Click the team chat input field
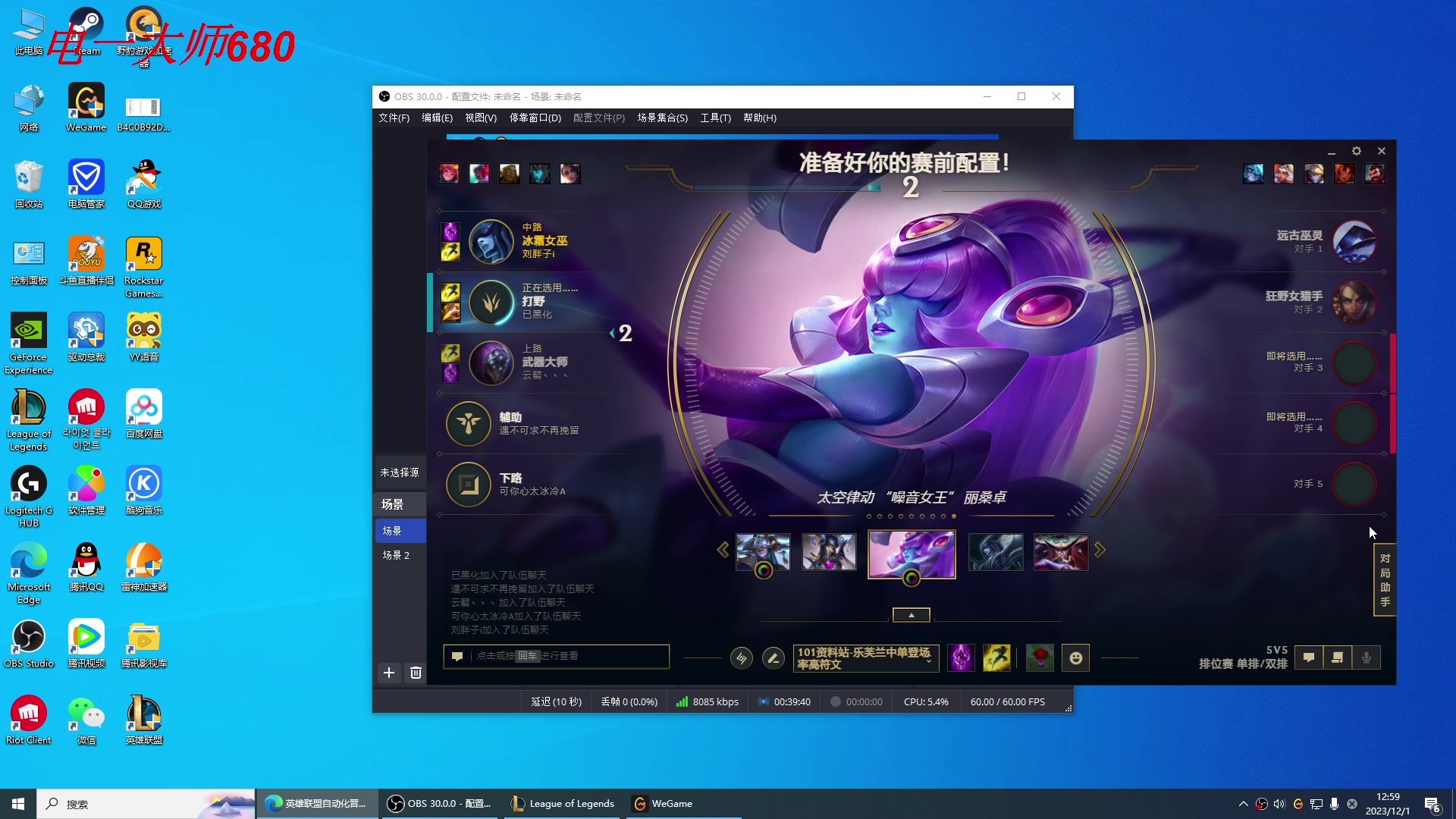 point(556,656)
